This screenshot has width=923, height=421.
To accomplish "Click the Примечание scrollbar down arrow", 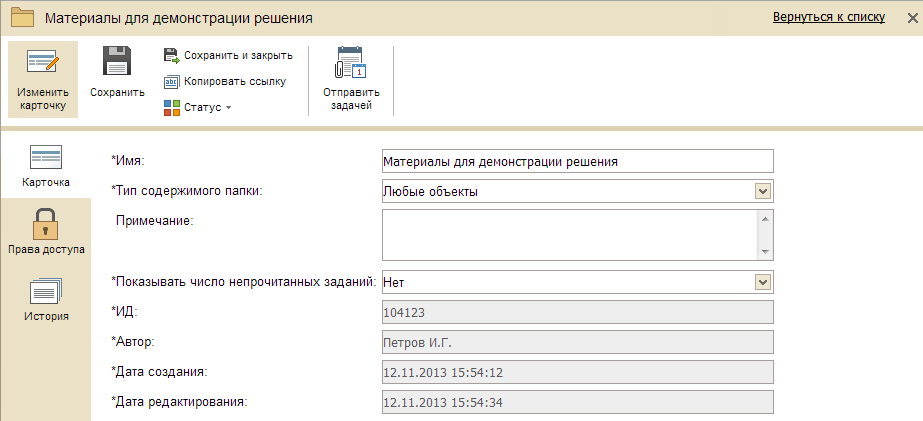I will [765, 251].
